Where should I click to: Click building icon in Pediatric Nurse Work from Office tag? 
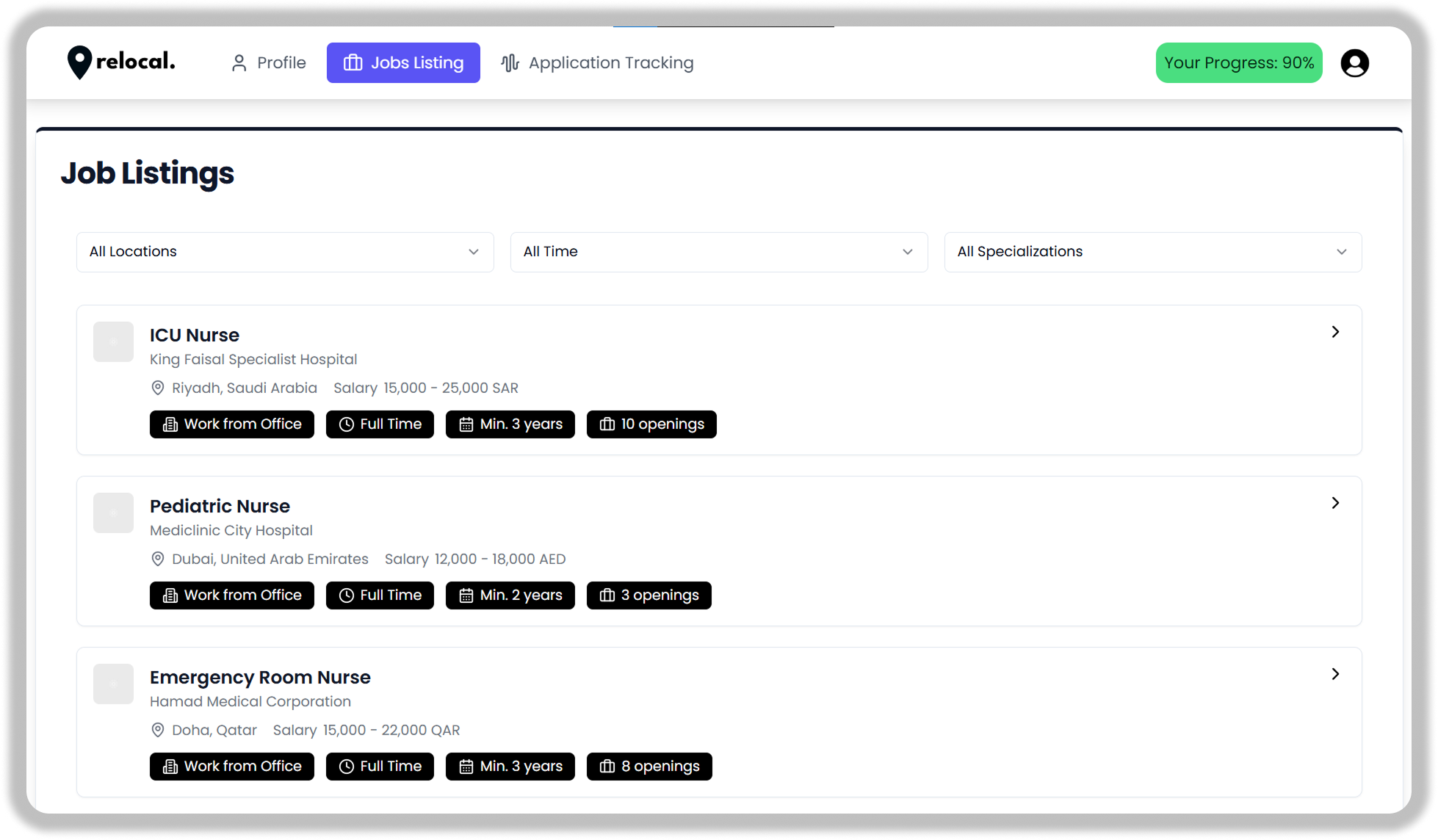click(x=170, y=595)
